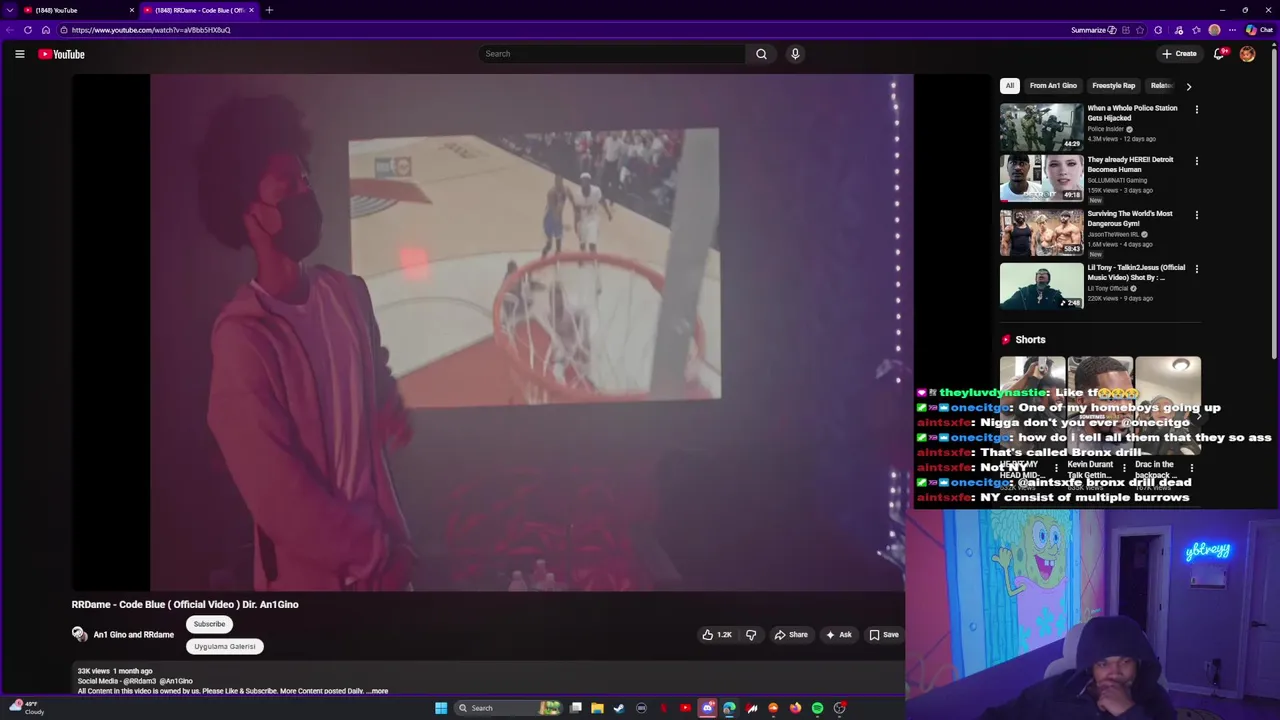Screen dimensions: 1280x720
Task: Open File Explorer from the taskbar
Action: (597, 708)
